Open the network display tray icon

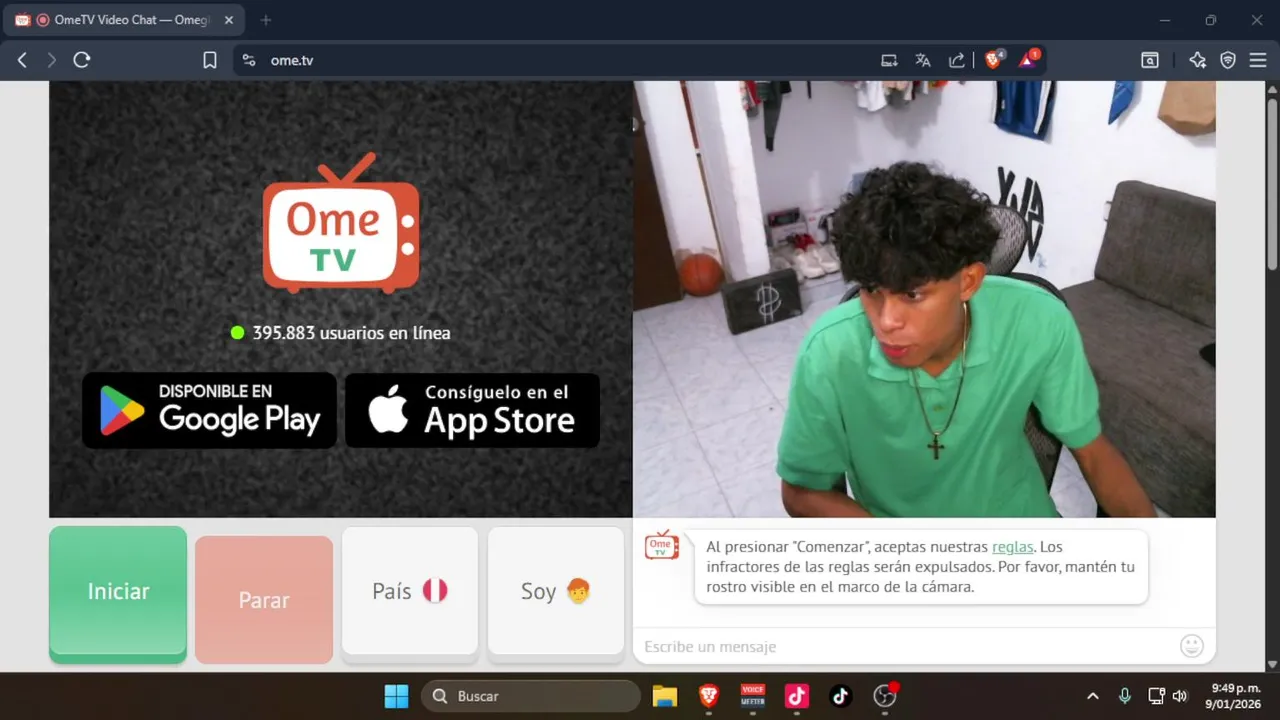pyautogui.click(x=1156, y=696)
